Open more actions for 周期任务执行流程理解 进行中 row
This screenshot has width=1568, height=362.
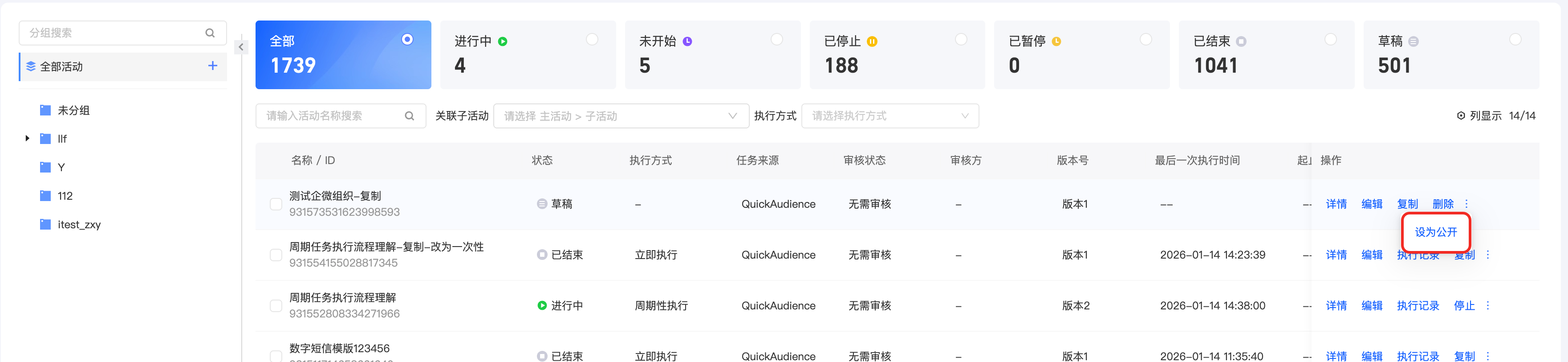[x=1488, y=305]
